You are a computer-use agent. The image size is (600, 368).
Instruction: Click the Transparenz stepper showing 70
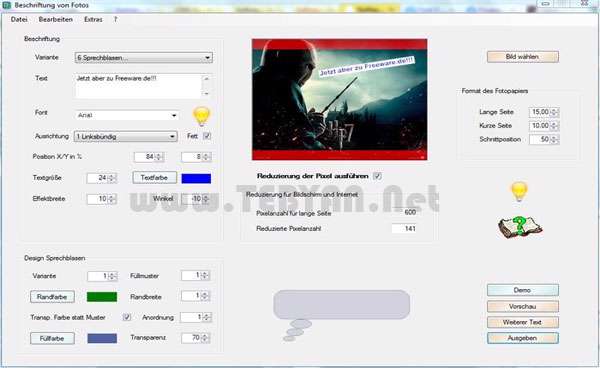(196, 338)
